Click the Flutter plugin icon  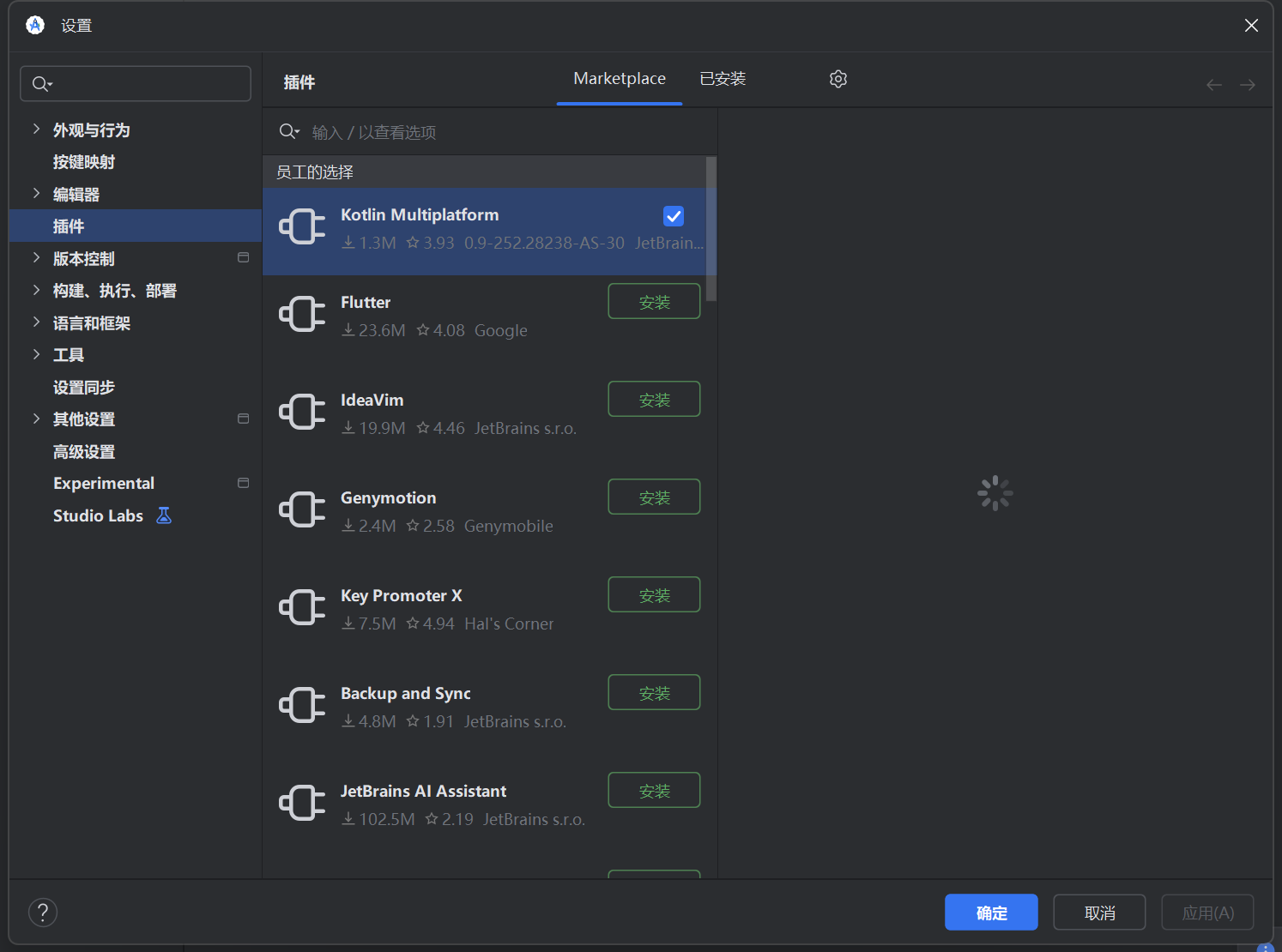tap(302, 314)
